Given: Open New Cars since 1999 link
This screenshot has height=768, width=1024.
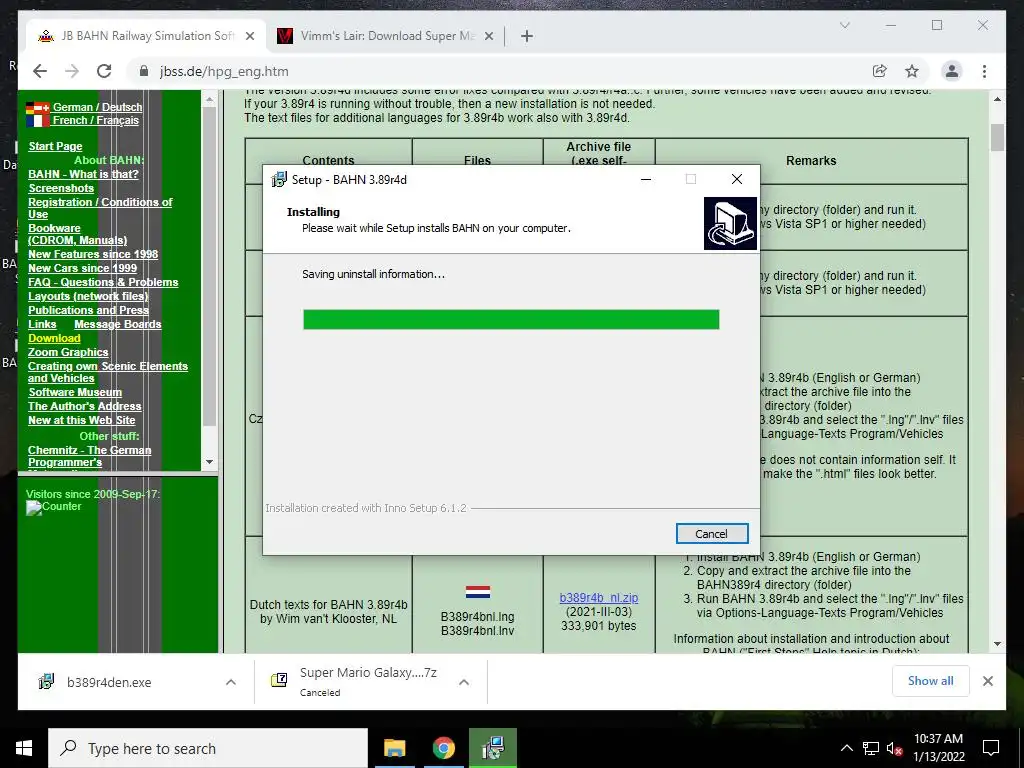Looking at the screenshot, I should click(x=82, y=268).
